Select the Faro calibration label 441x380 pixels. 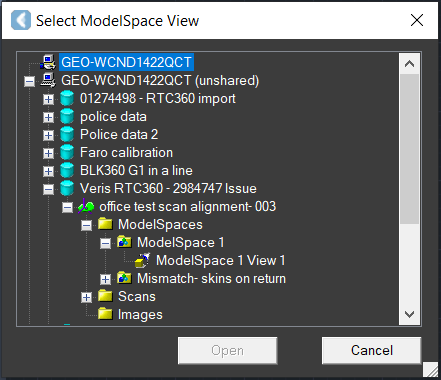126,152
